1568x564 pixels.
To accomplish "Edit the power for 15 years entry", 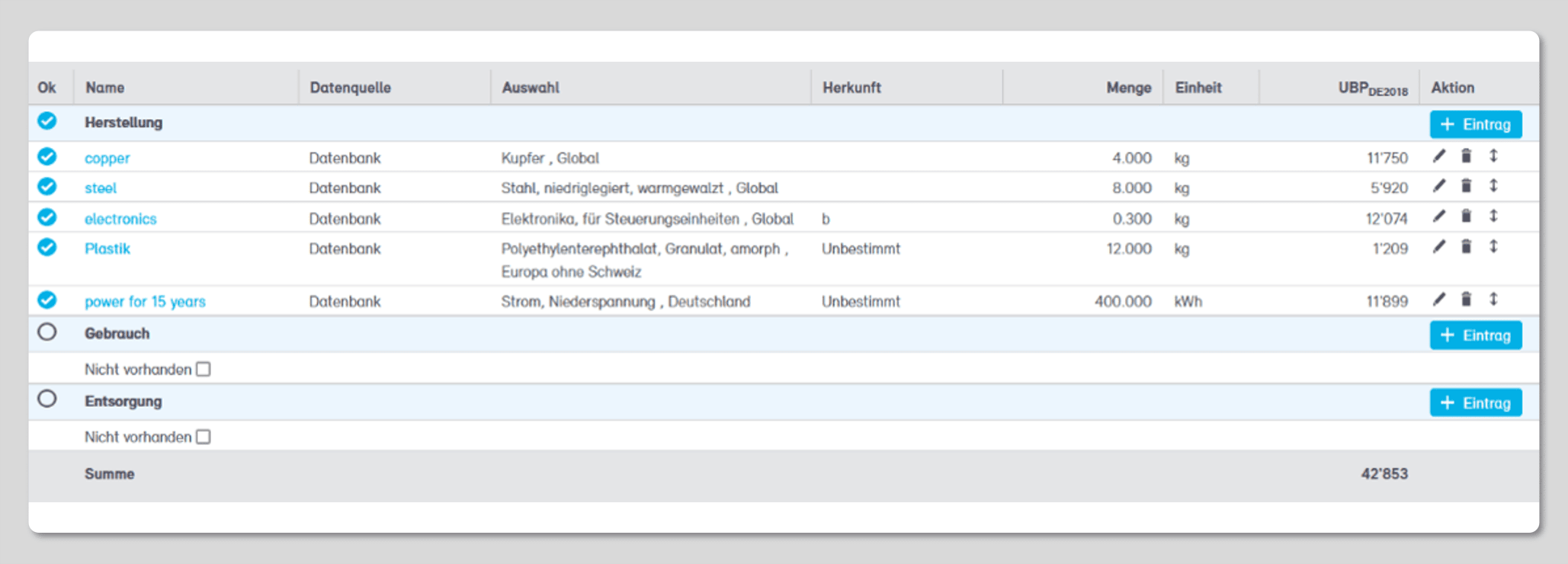I will (x=1438, y=300).
